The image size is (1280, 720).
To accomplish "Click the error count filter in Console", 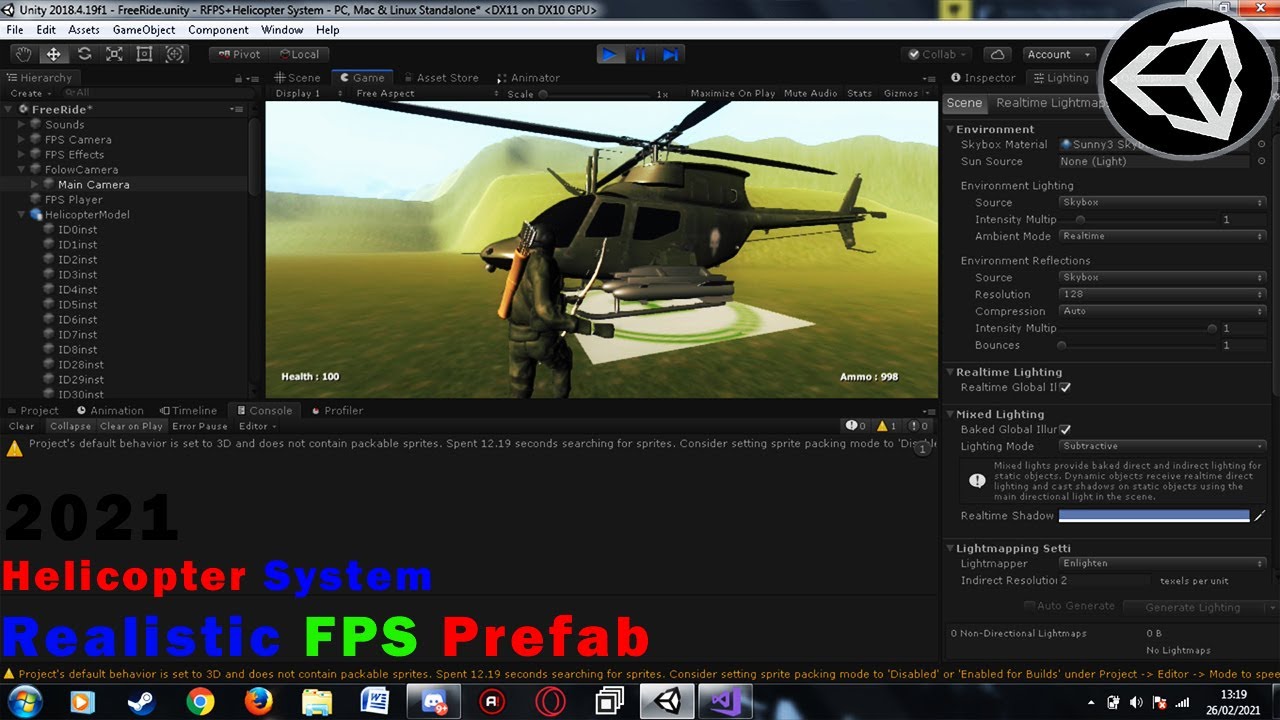I will click(917, 426).
